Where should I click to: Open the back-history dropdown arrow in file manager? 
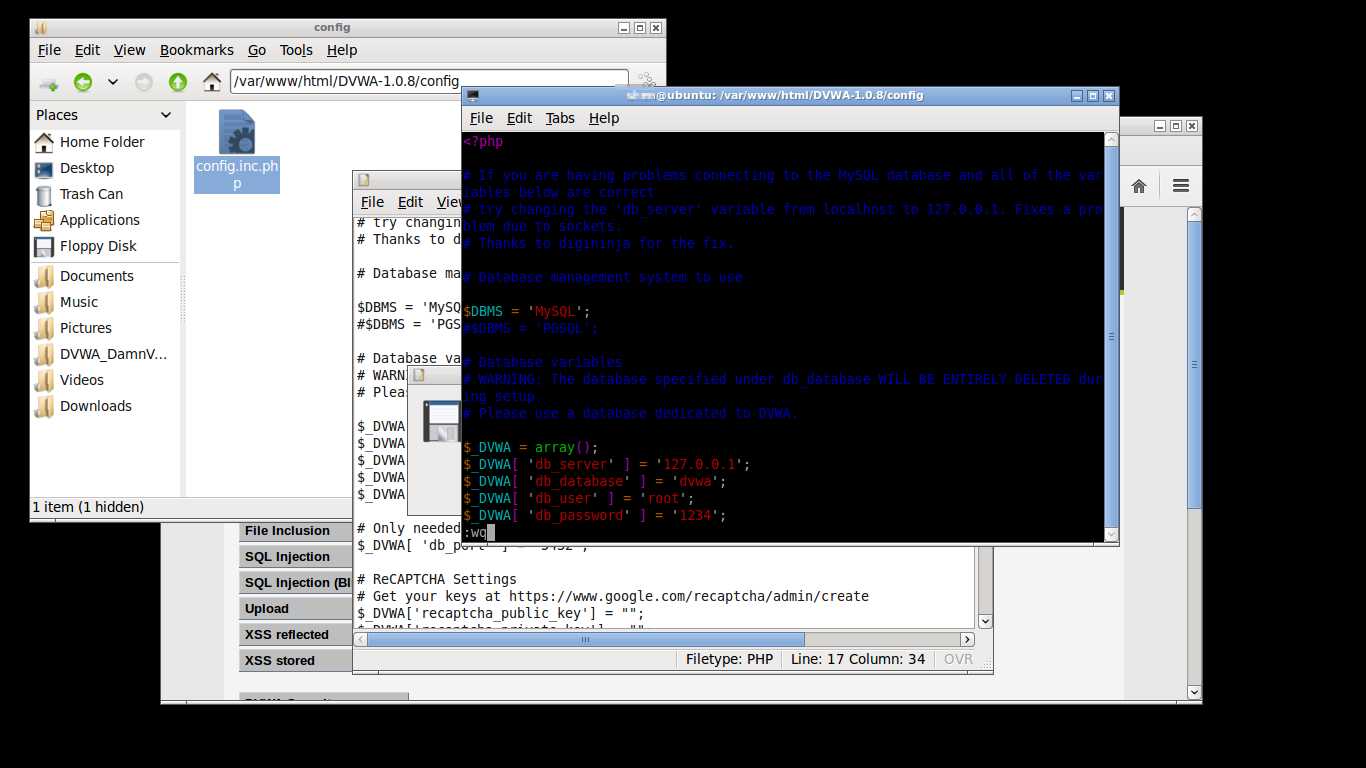113,82
